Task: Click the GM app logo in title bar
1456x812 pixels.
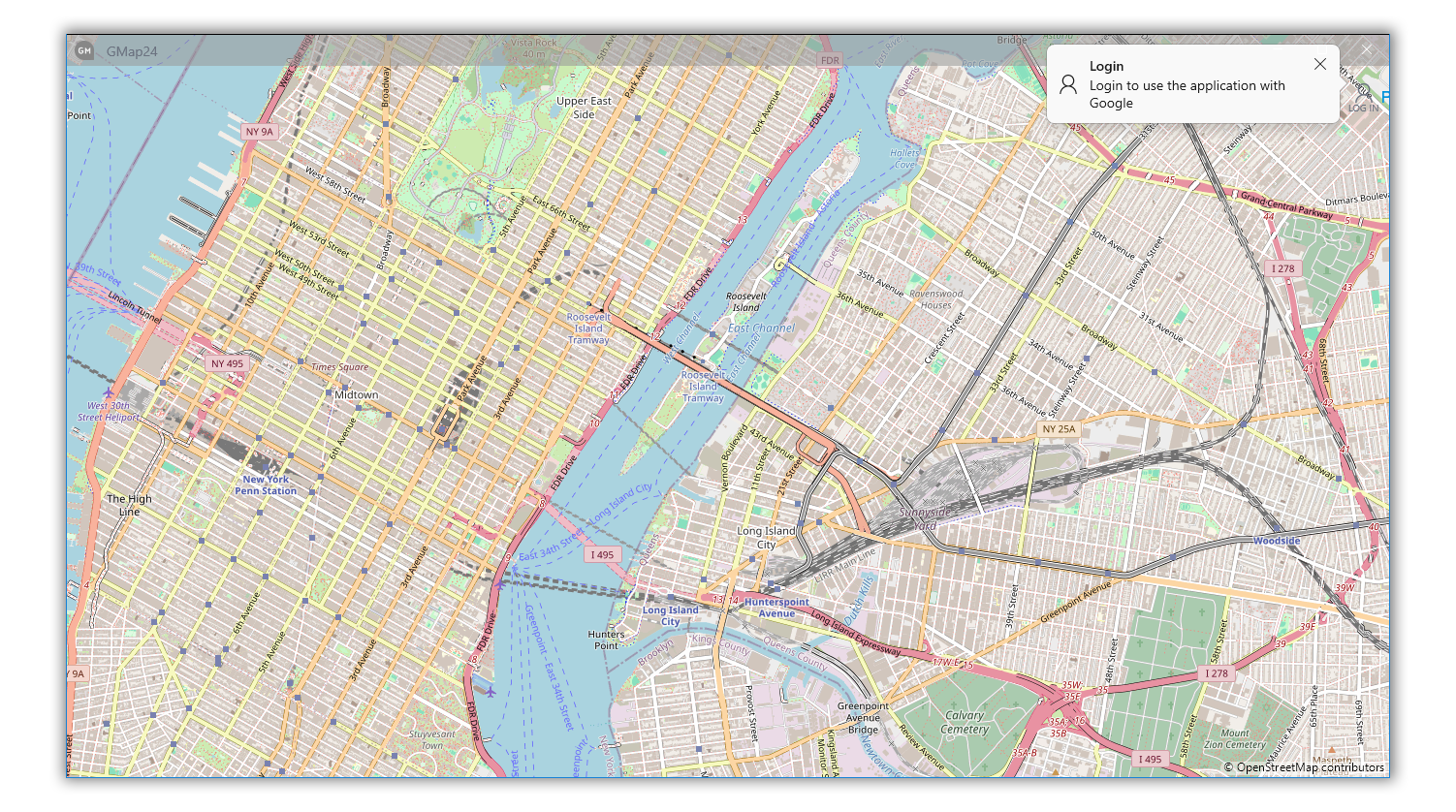Action: [x=84, y=51]
